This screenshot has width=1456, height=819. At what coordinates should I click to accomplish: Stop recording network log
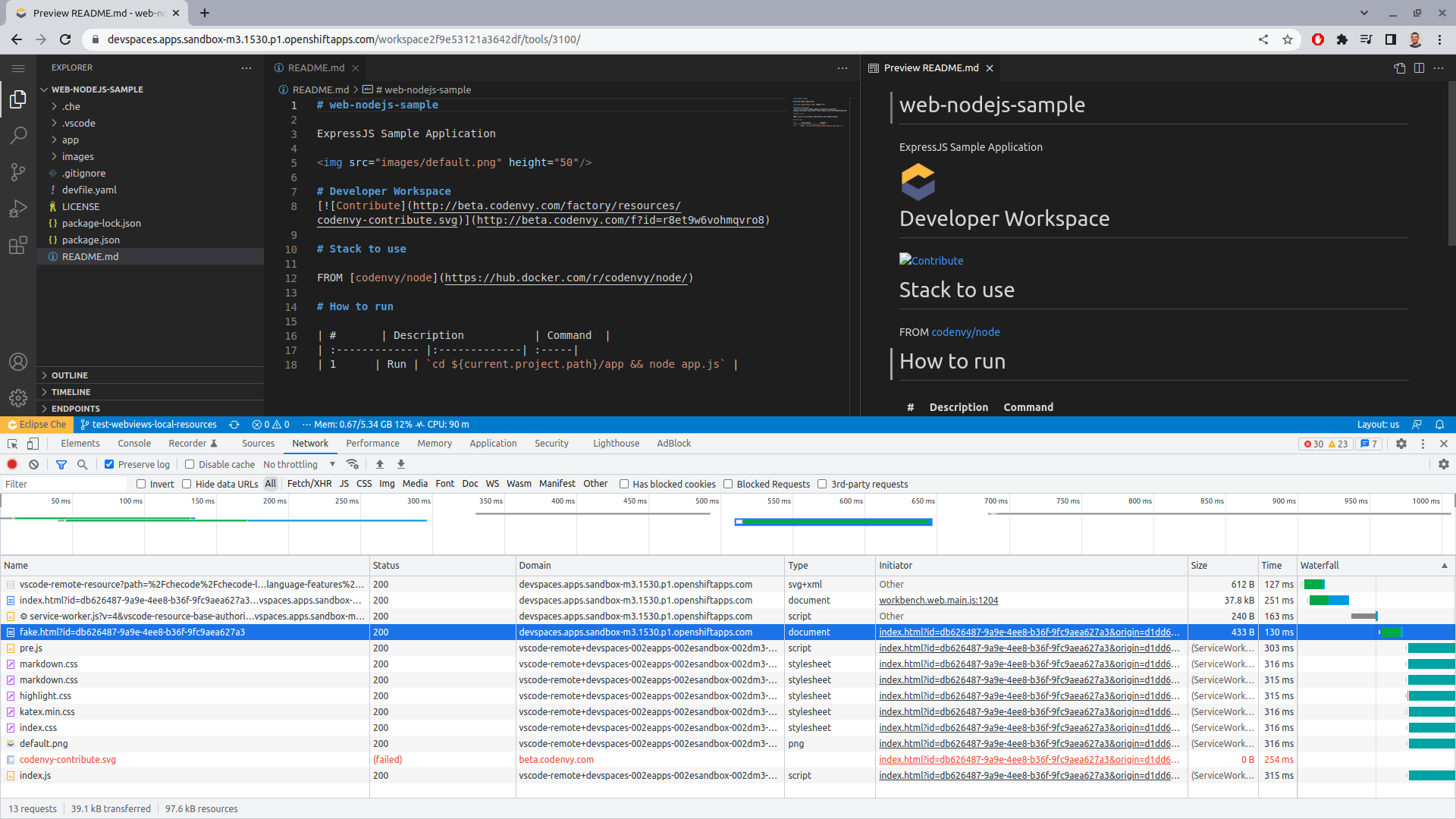(12, 464)
